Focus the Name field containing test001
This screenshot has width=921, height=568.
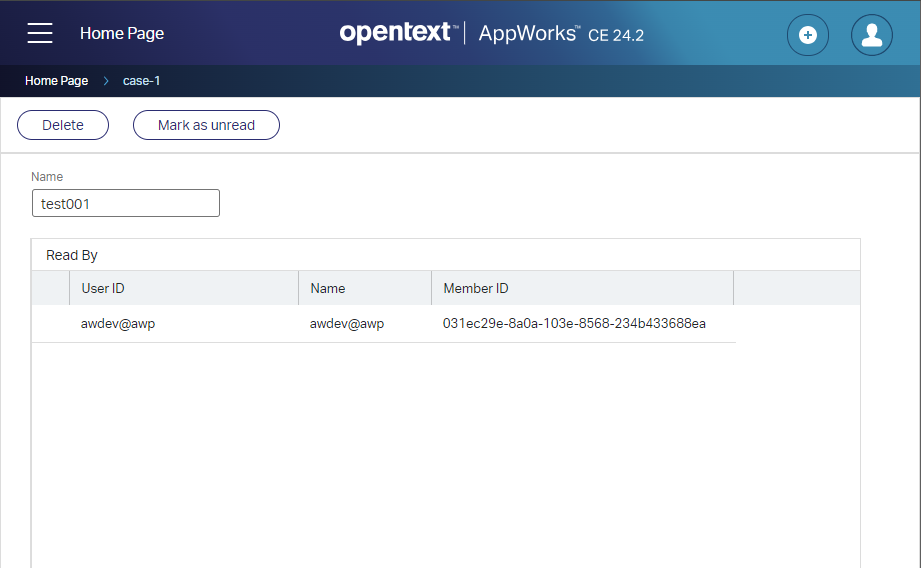(x=125, y=203)
